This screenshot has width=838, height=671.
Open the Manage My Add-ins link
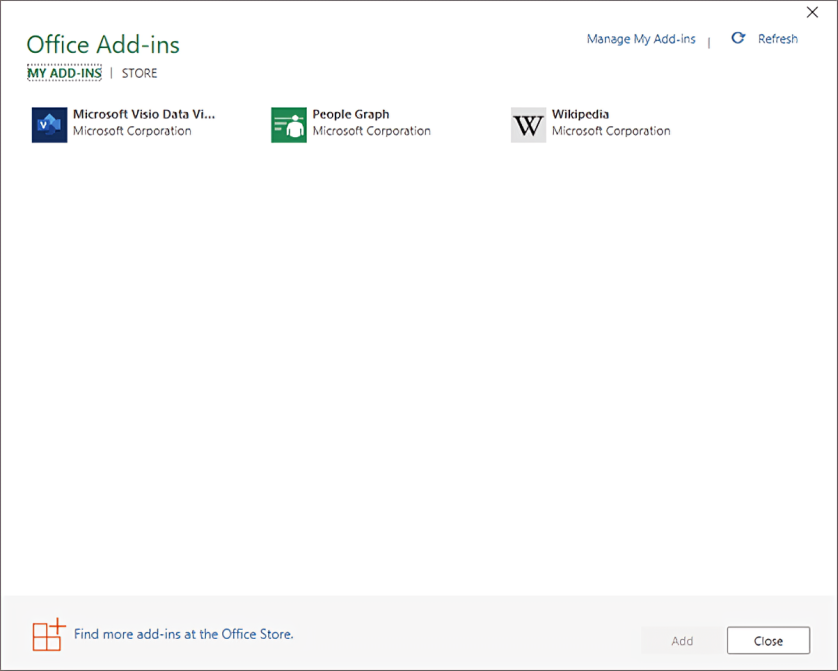641,39
